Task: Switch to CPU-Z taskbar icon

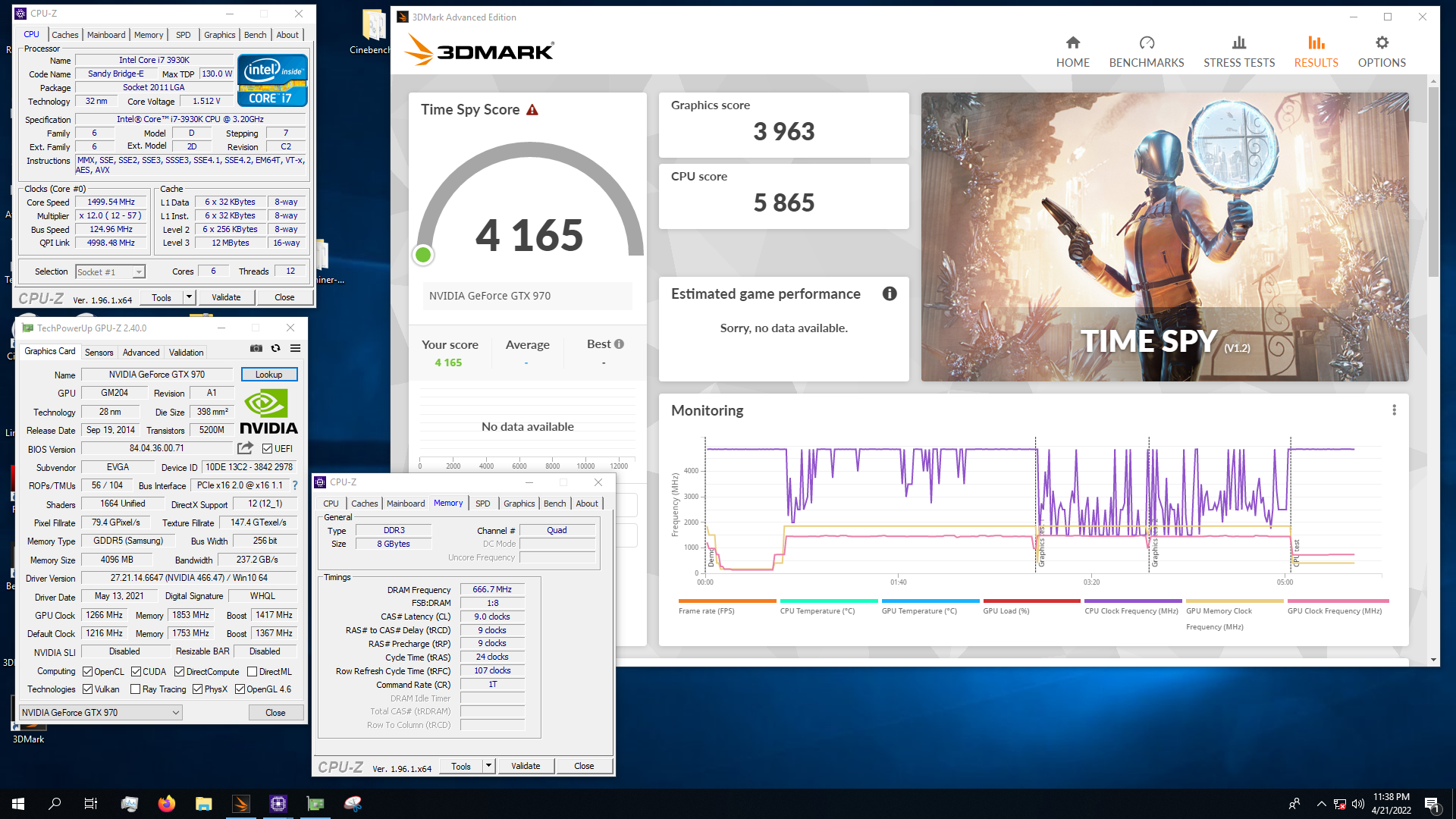Action: point(278,804)
